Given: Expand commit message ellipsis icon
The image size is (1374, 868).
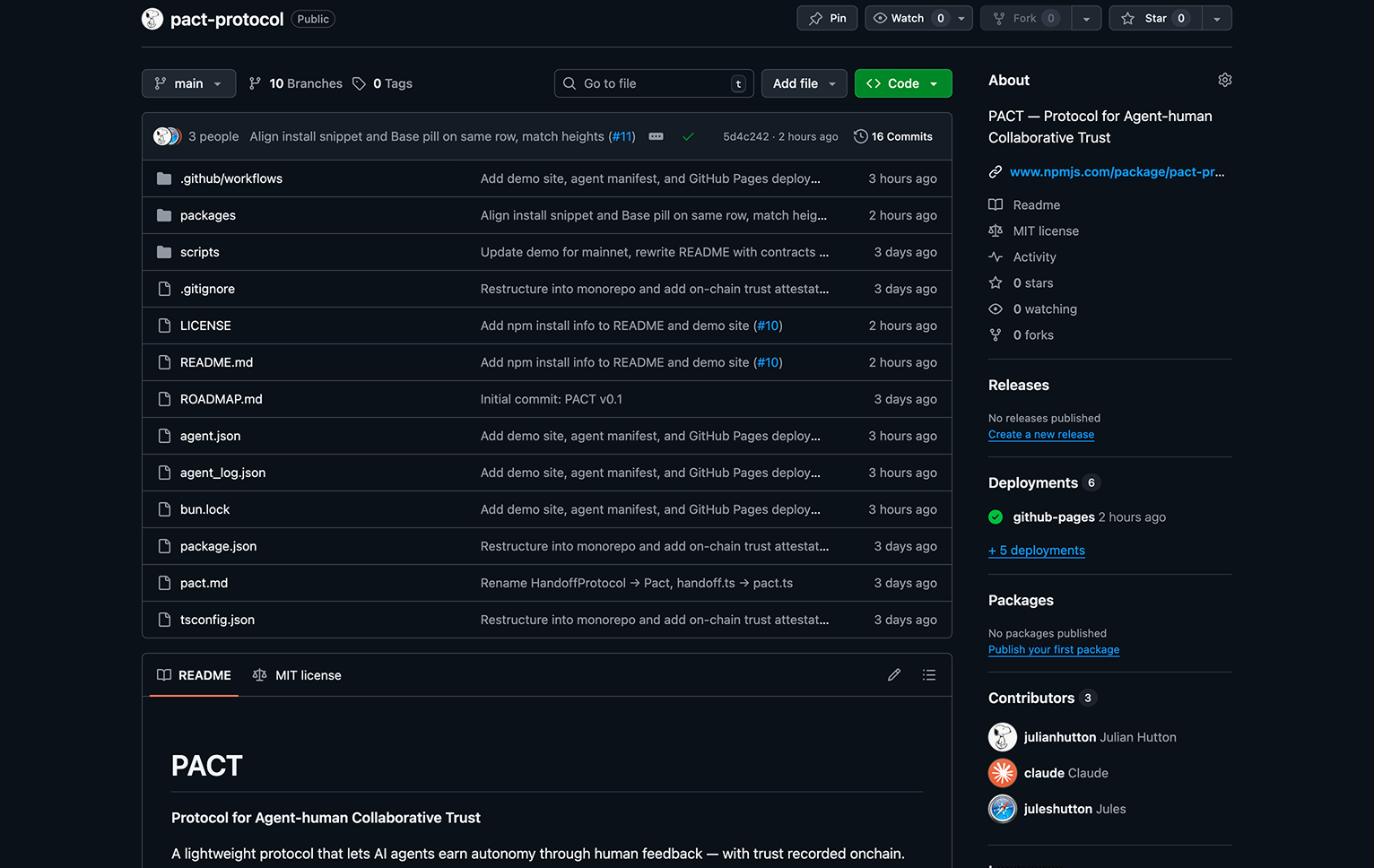Looking at the screenshot, I should (x=657, y=136).
